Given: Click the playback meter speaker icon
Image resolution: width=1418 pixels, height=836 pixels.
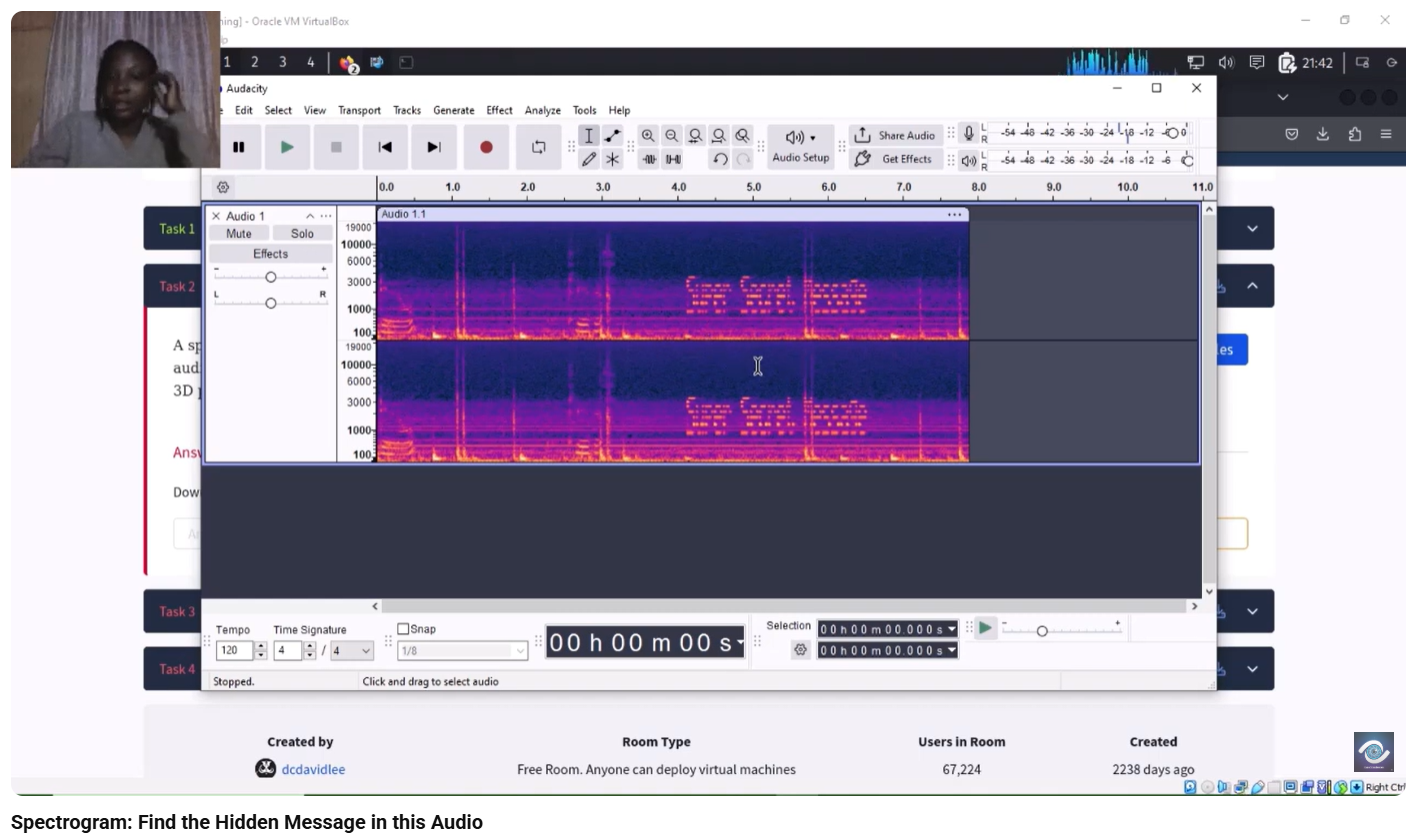Looking at the screenshot, I should pos(968,160).
